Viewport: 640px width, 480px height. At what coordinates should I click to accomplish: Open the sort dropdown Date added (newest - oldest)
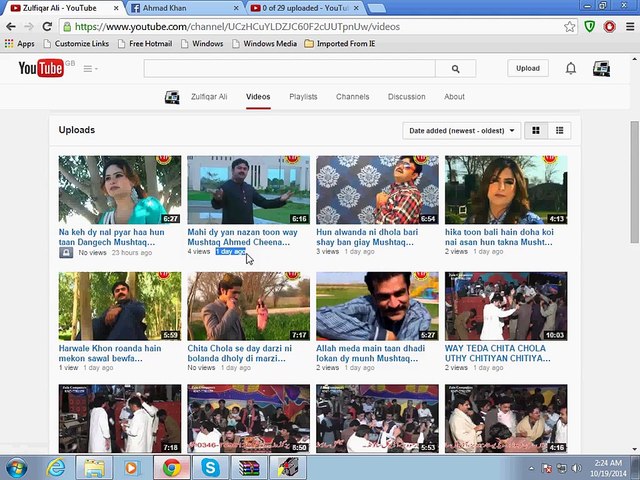pyautogui.click(x=461, y=131)
